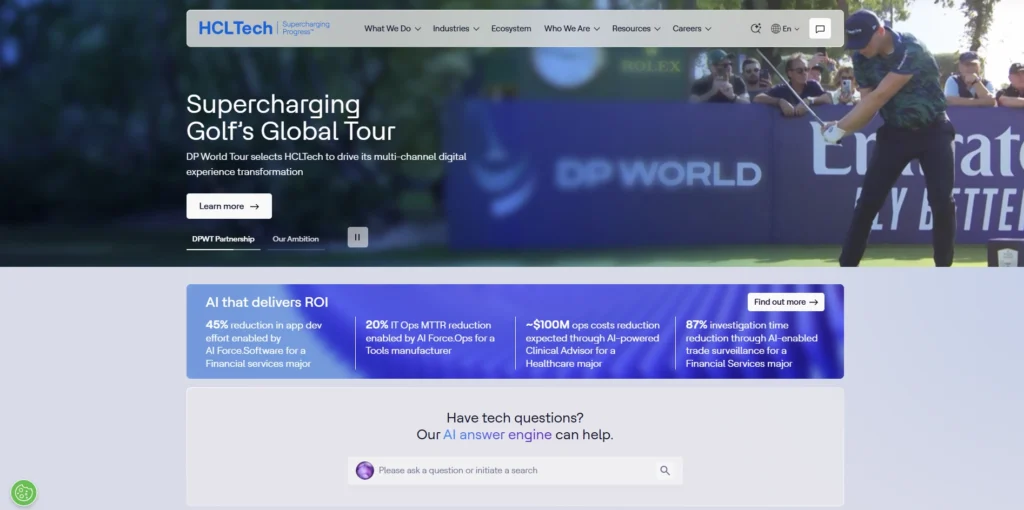Viewport: 1024px width, 510px height.
Task: Click the 87% investigation time reduction stat
Action: tap(752, 344)
